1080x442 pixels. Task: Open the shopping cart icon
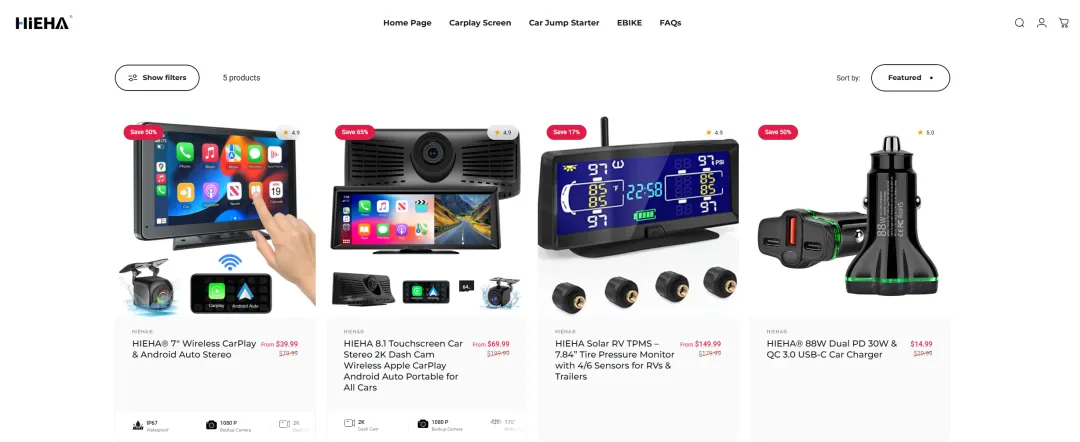(x=1063, y=23)
